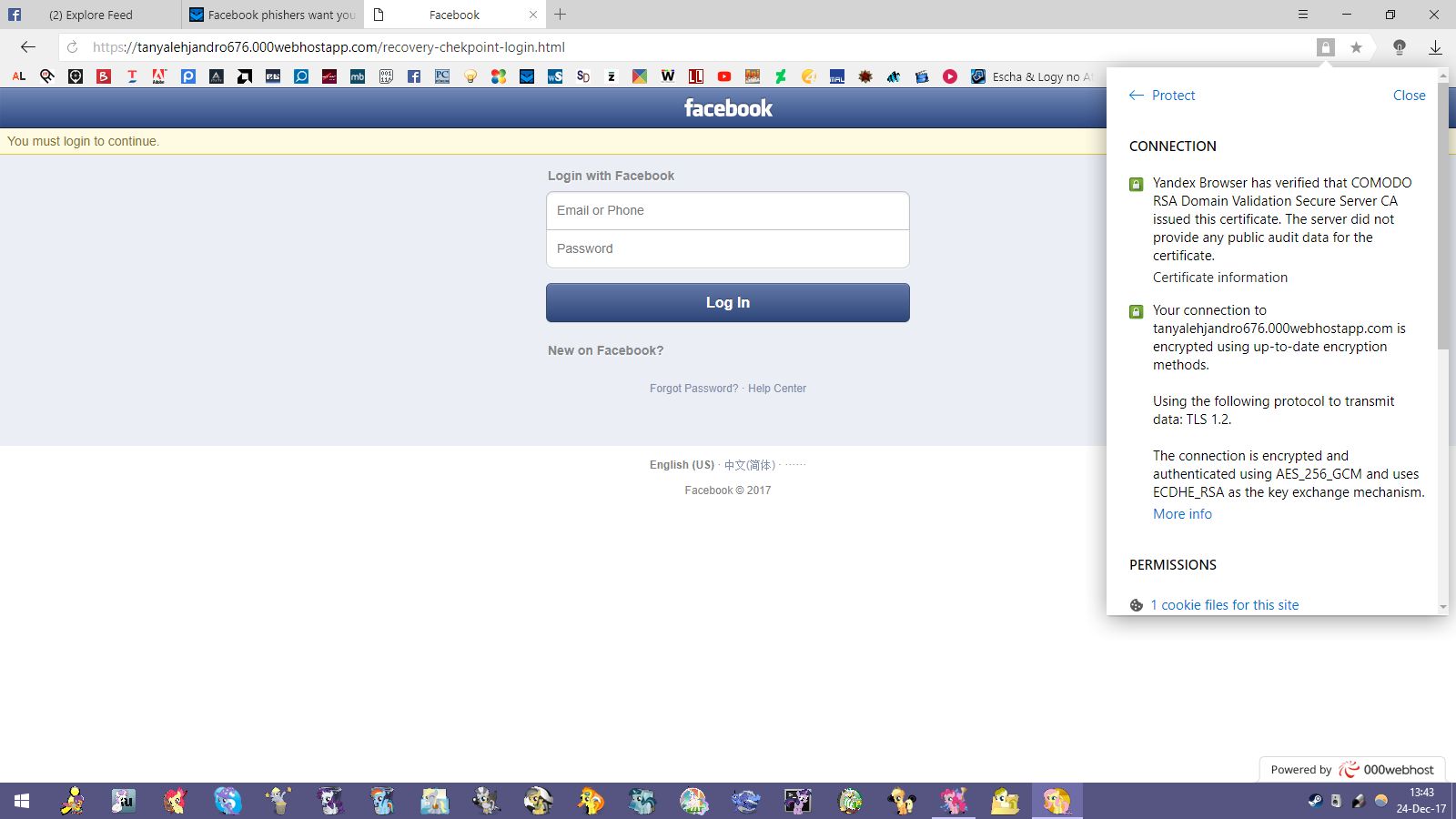
Task: Open the blue P bookmark icon
Action: click(188, 76)
